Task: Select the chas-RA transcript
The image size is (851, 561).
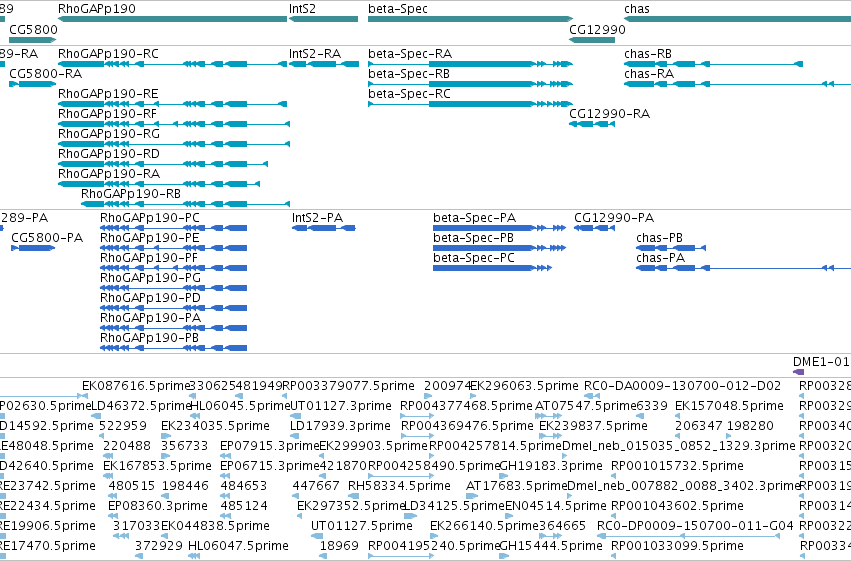Action: coord(738,84)
